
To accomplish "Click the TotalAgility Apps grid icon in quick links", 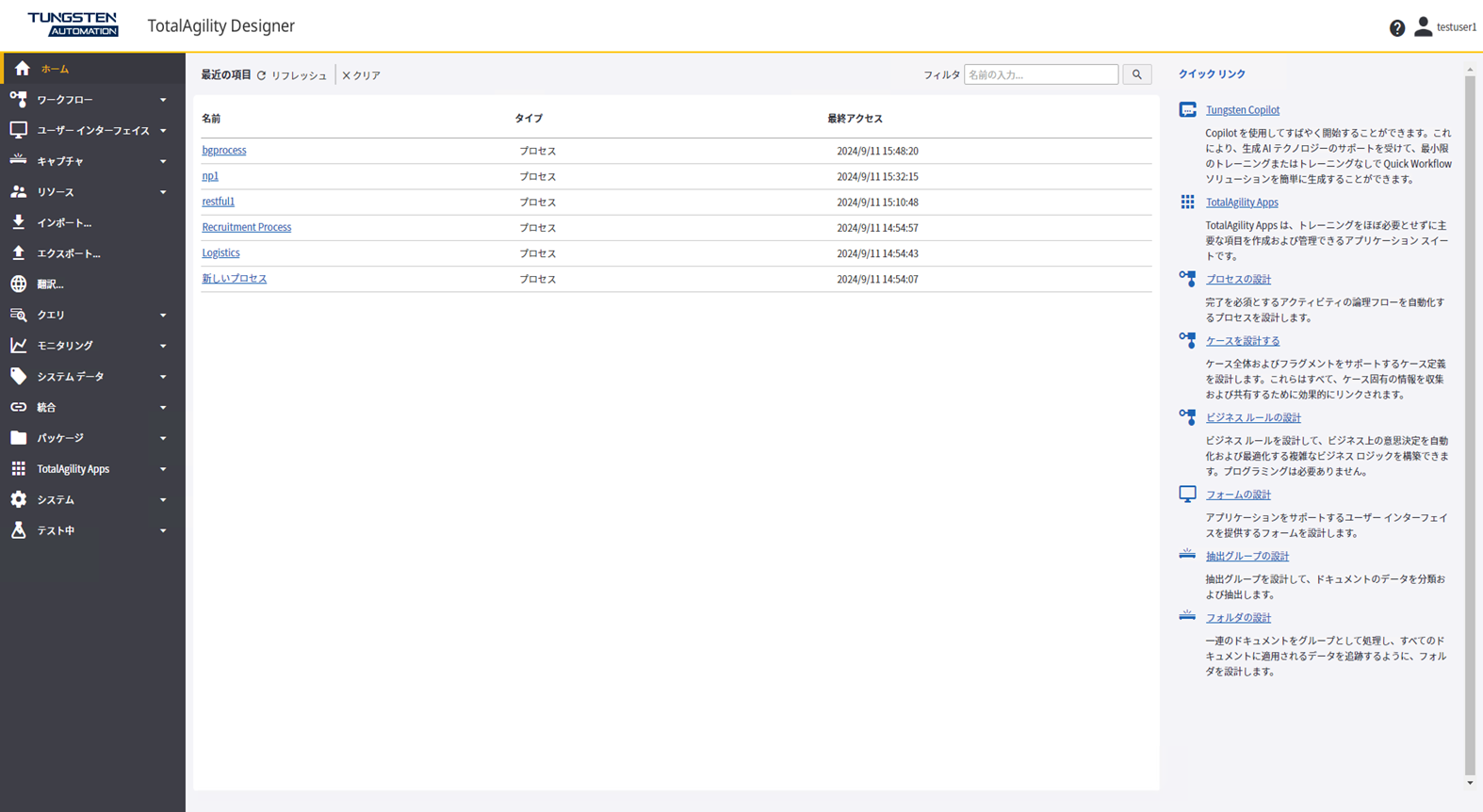I will pos(1187,203).
